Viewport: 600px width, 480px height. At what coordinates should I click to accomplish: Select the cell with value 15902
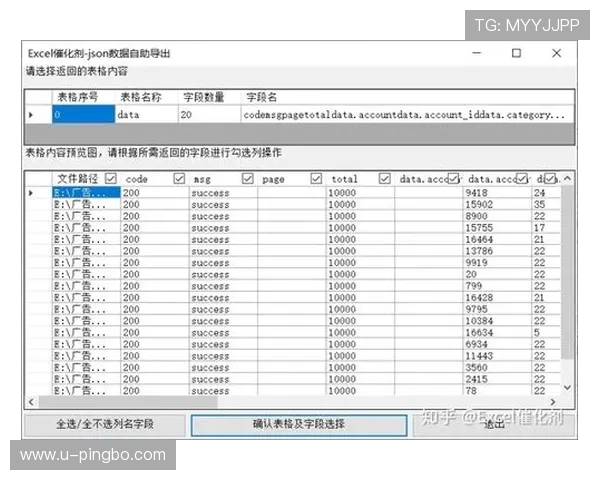497,204
